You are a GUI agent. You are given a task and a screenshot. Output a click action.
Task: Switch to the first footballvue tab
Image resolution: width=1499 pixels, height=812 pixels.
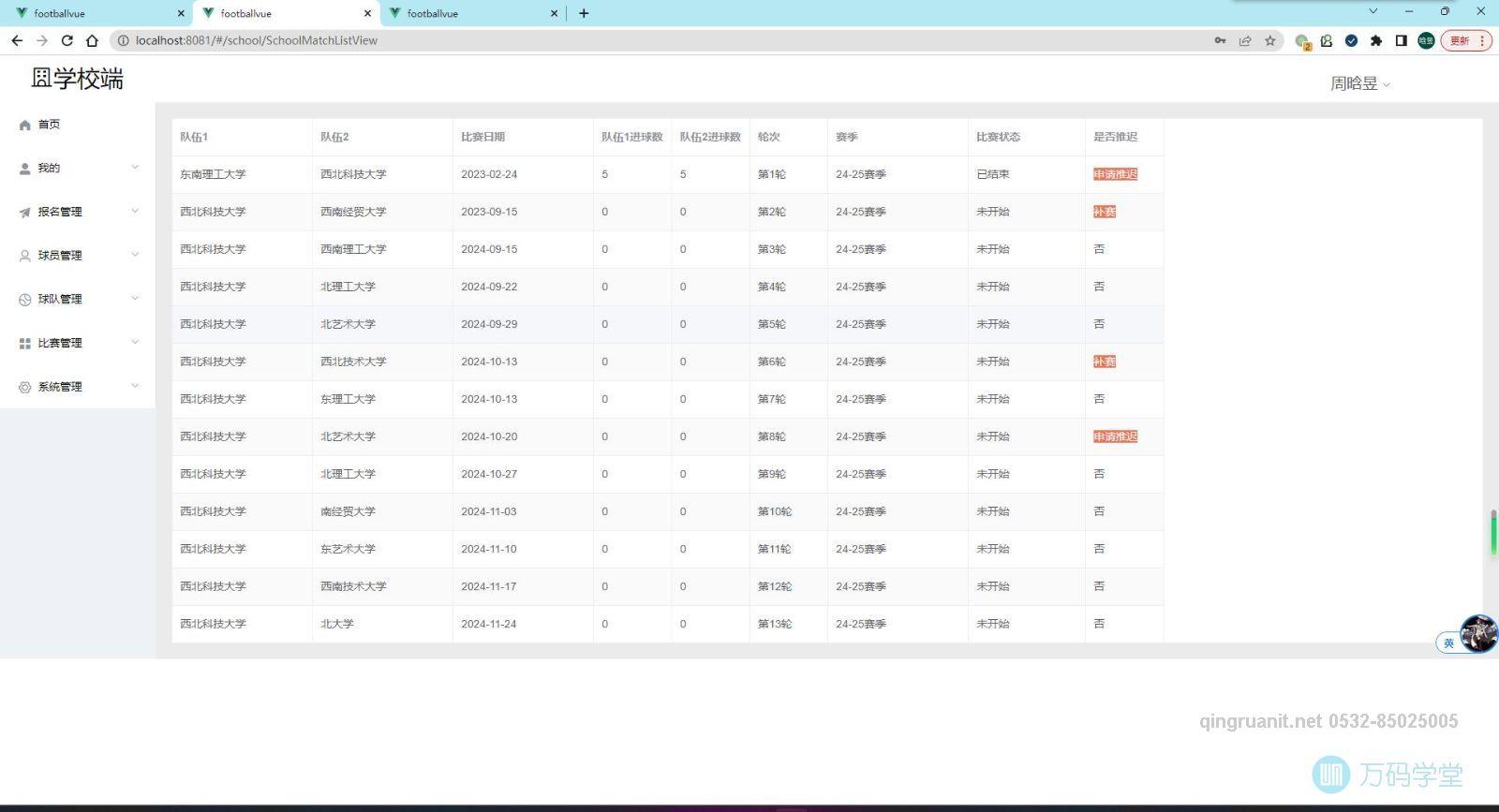click(x=97, y=13)
